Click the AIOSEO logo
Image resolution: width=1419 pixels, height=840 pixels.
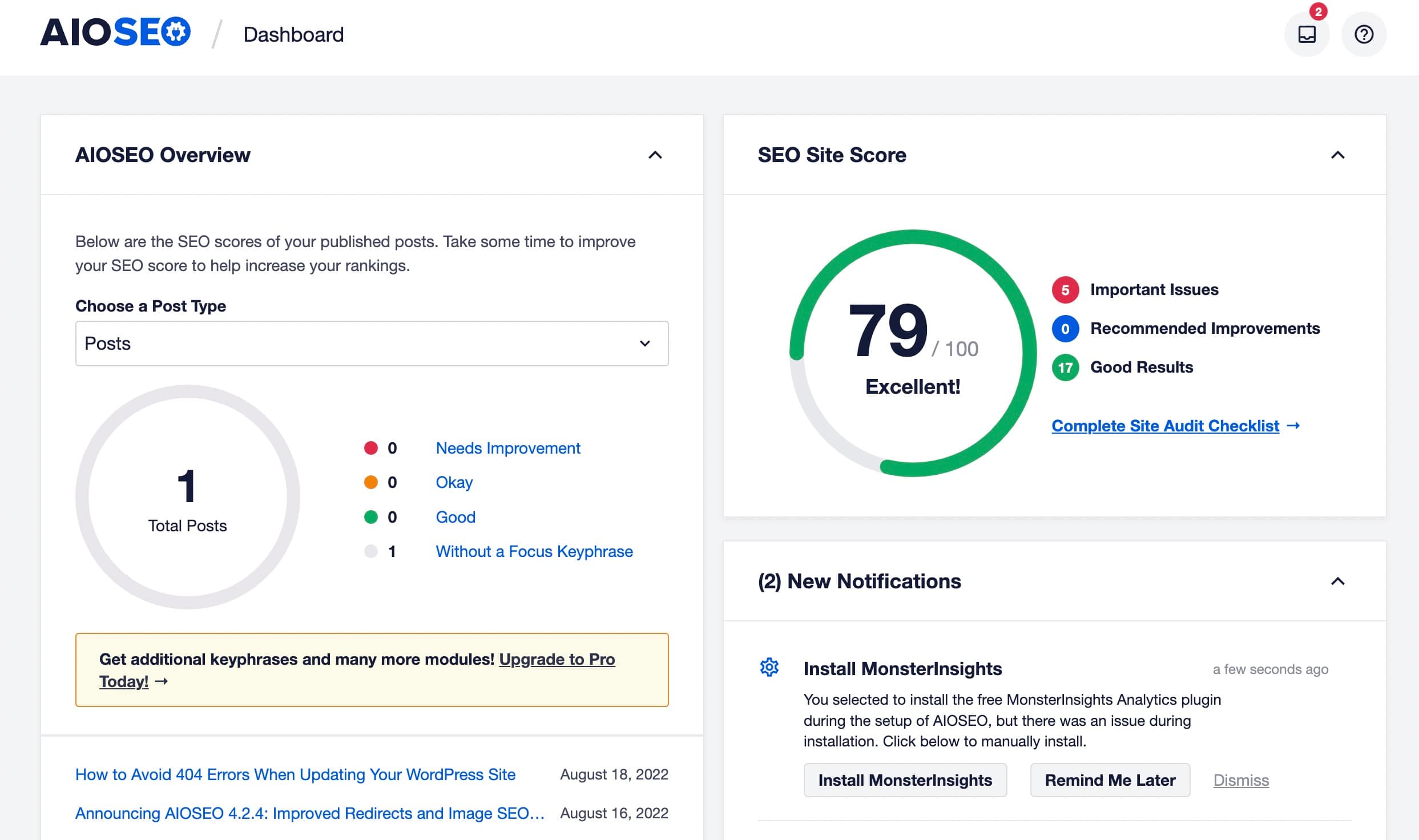coord(114,33)
